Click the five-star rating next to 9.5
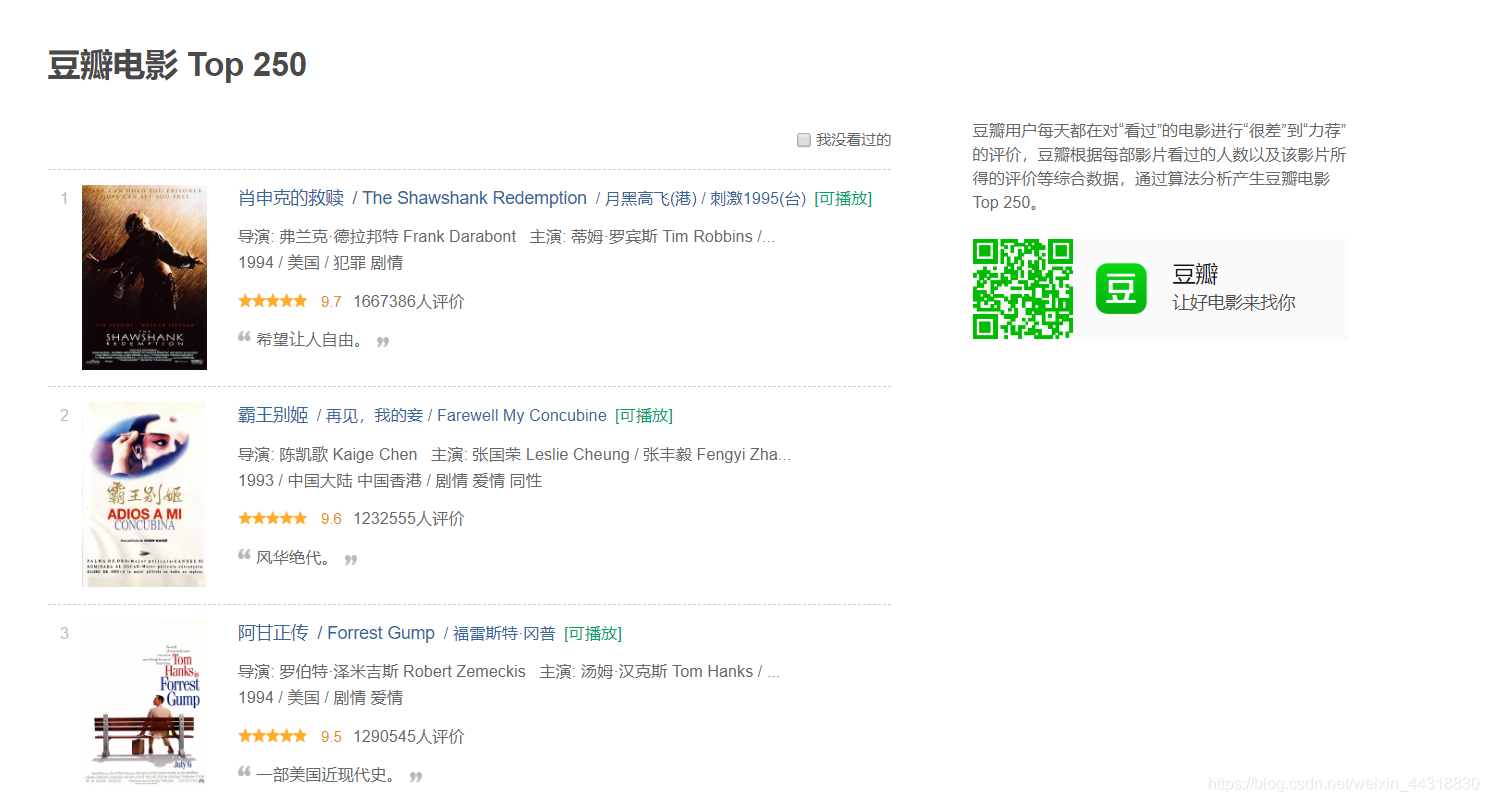Screen dimensions: 1489x802 pos(273,736)
